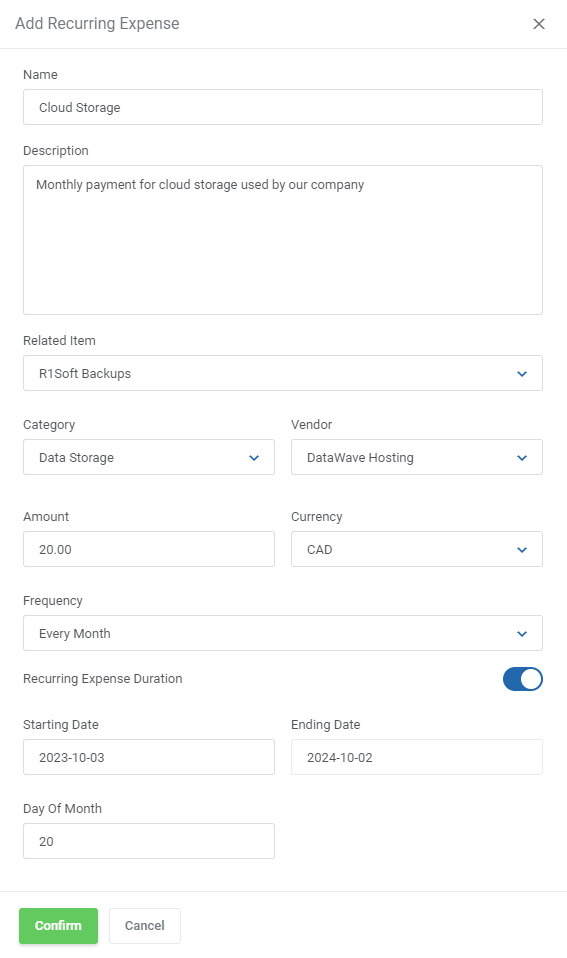Click the Frequency label
The image size is (567, 958).
53,601
